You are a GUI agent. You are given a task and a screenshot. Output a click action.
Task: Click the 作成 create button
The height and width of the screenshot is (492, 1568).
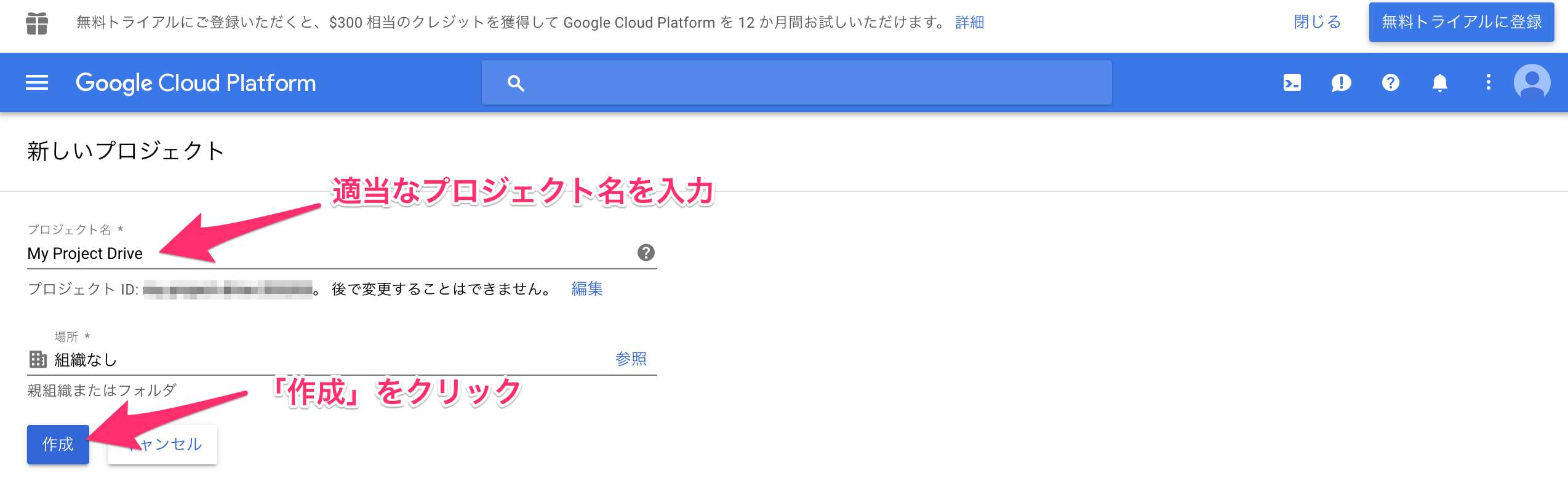point(58,444)
